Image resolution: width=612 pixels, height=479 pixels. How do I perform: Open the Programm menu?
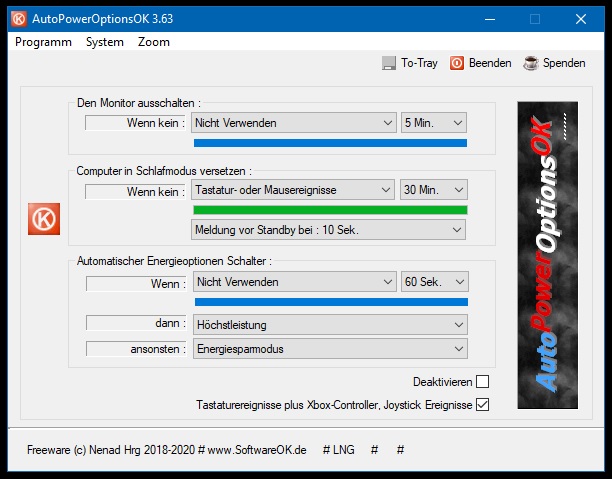coord(43,42)
